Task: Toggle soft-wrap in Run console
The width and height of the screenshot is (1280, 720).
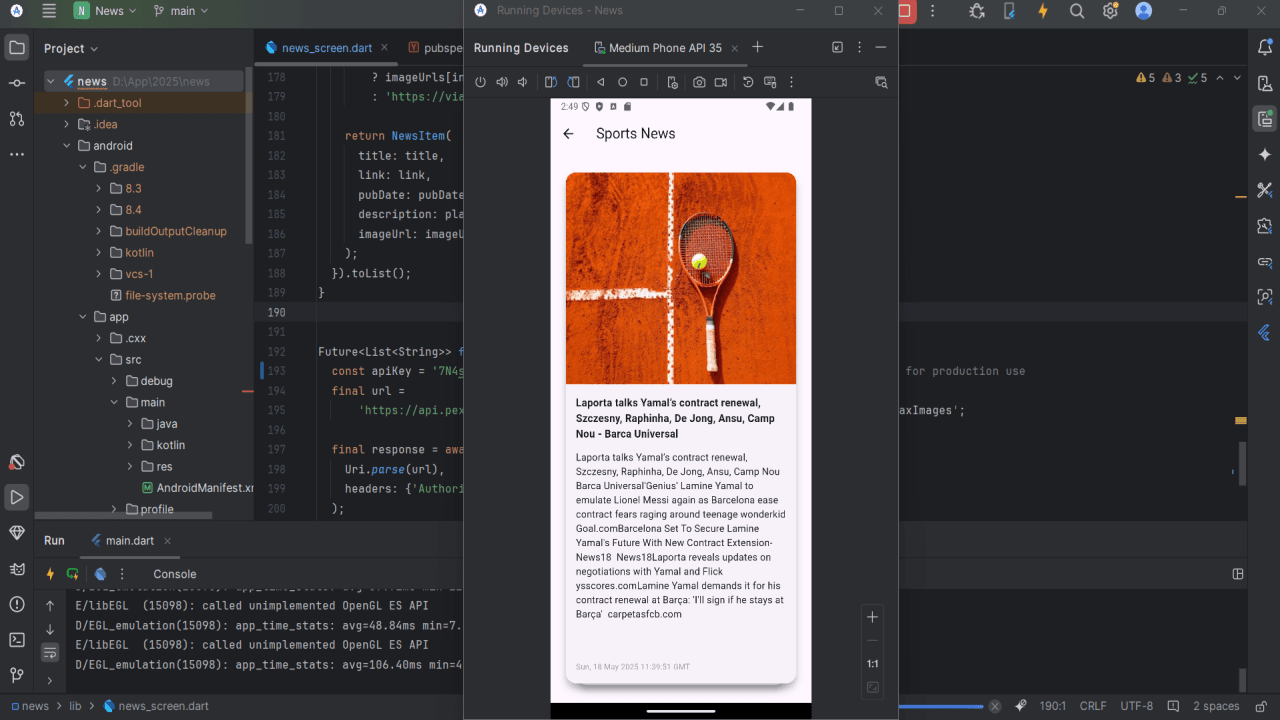Action: click(x=50, y=652)
